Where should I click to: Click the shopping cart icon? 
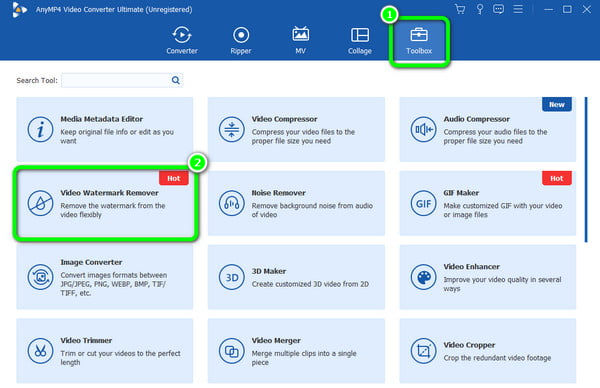tap(460, 9)
